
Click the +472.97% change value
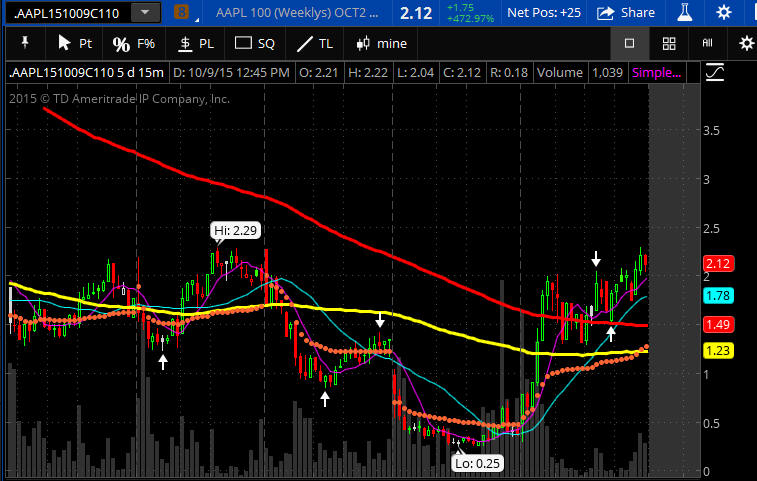click(x=470, y=19)
